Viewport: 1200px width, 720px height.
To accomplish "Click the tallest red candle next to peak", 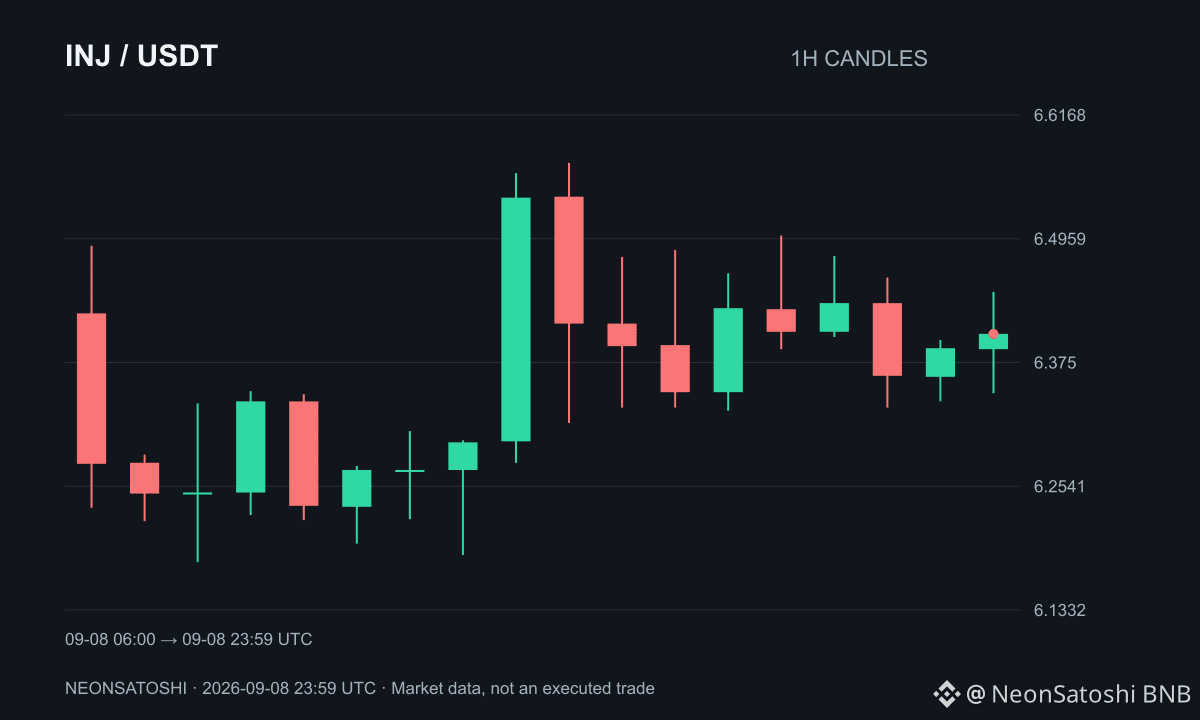I will click(x=569, y=260).
